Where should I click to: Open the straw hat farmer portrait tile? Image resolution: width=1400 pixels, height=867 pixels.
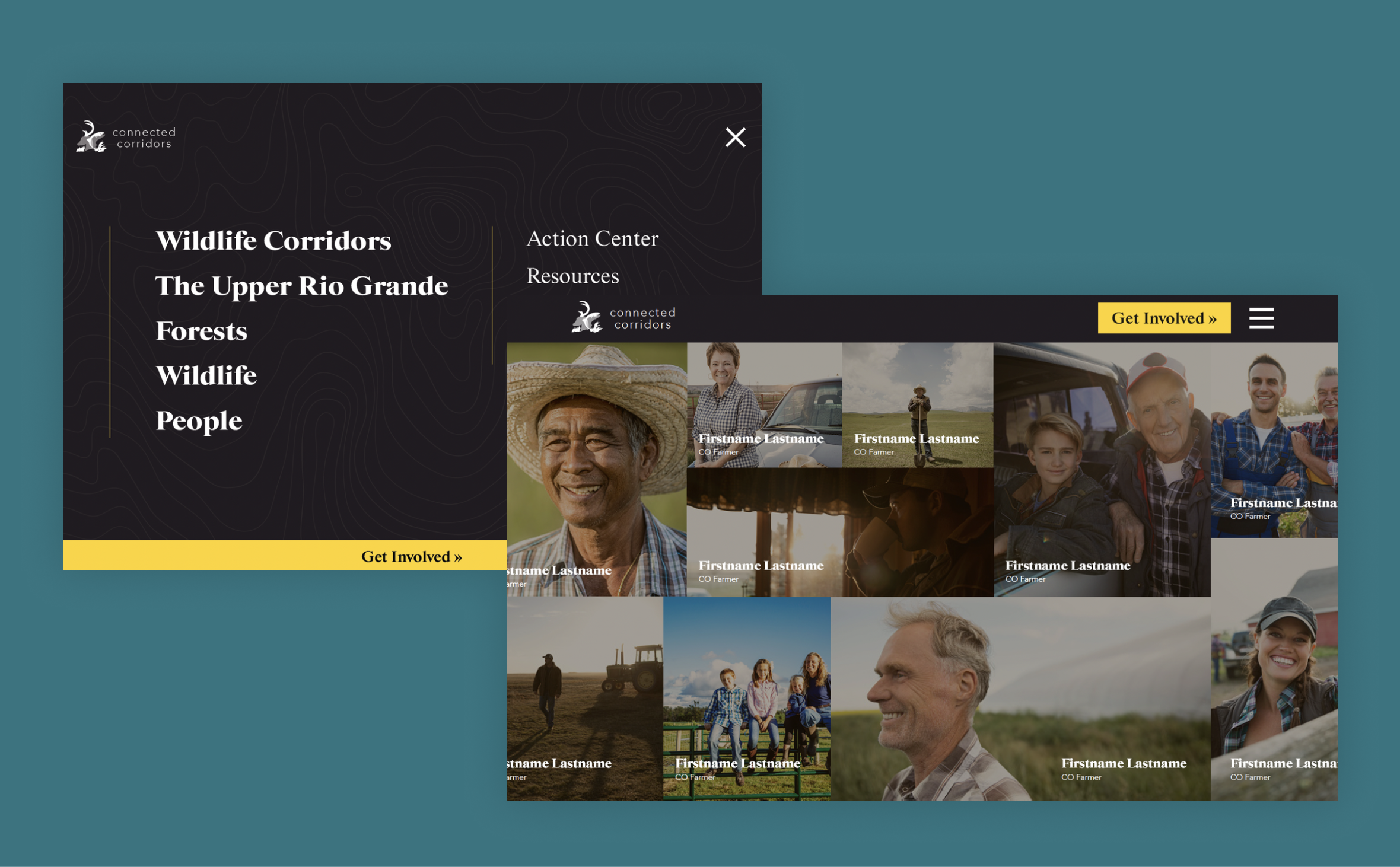click(x=596, y=468)
